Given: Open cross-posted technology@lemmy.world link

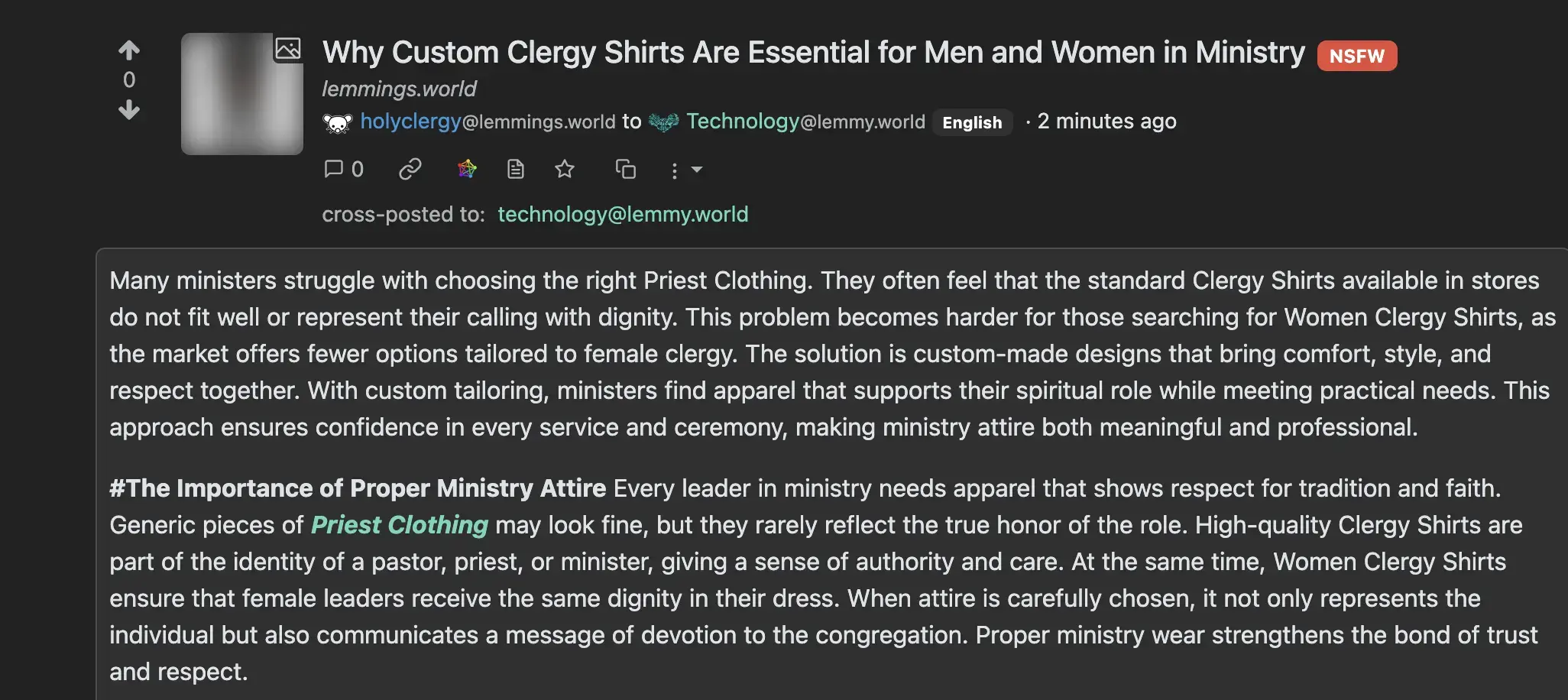Looking at the screenshot, I should point(623,214).
